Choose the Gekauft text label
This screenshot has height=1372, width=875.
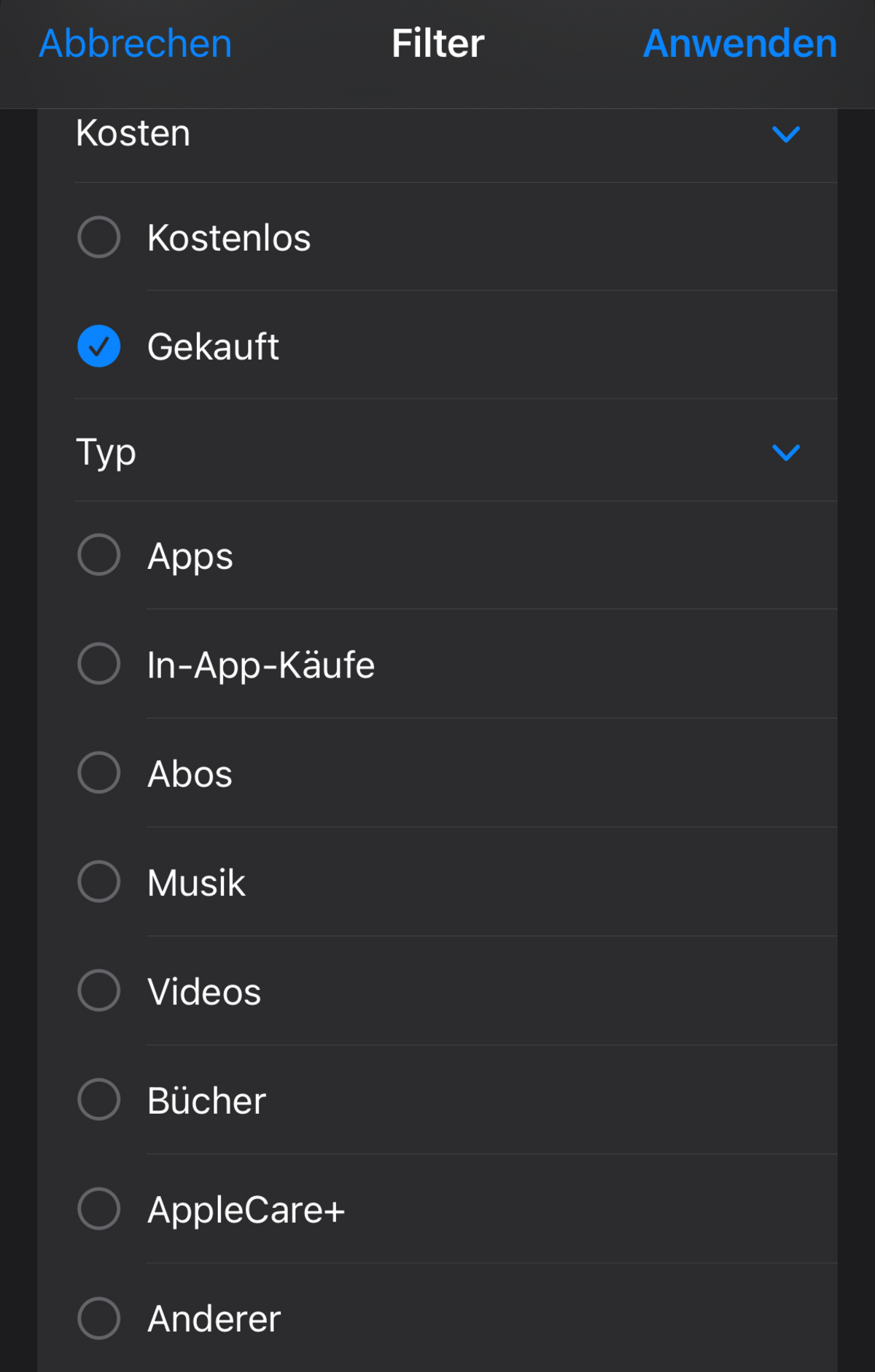point(213,346)
